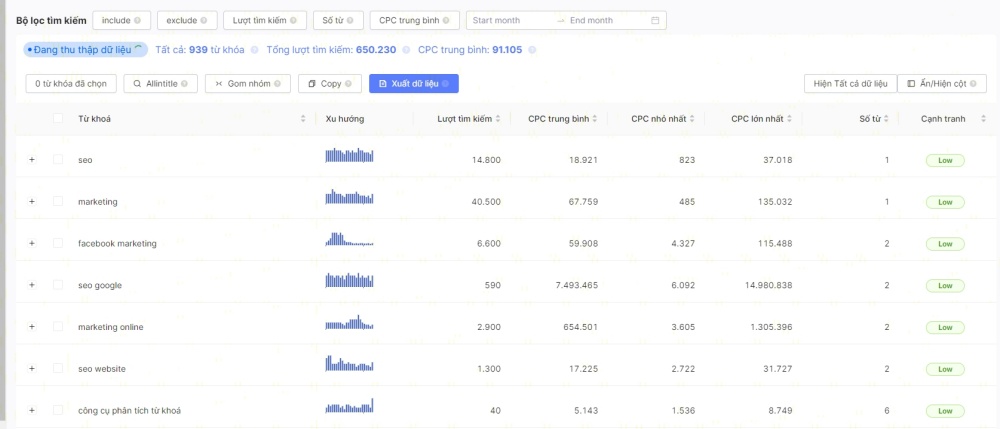Expand the seo google row with plus
Viewport: 1000px width, 429px height.
pos(31,285)
